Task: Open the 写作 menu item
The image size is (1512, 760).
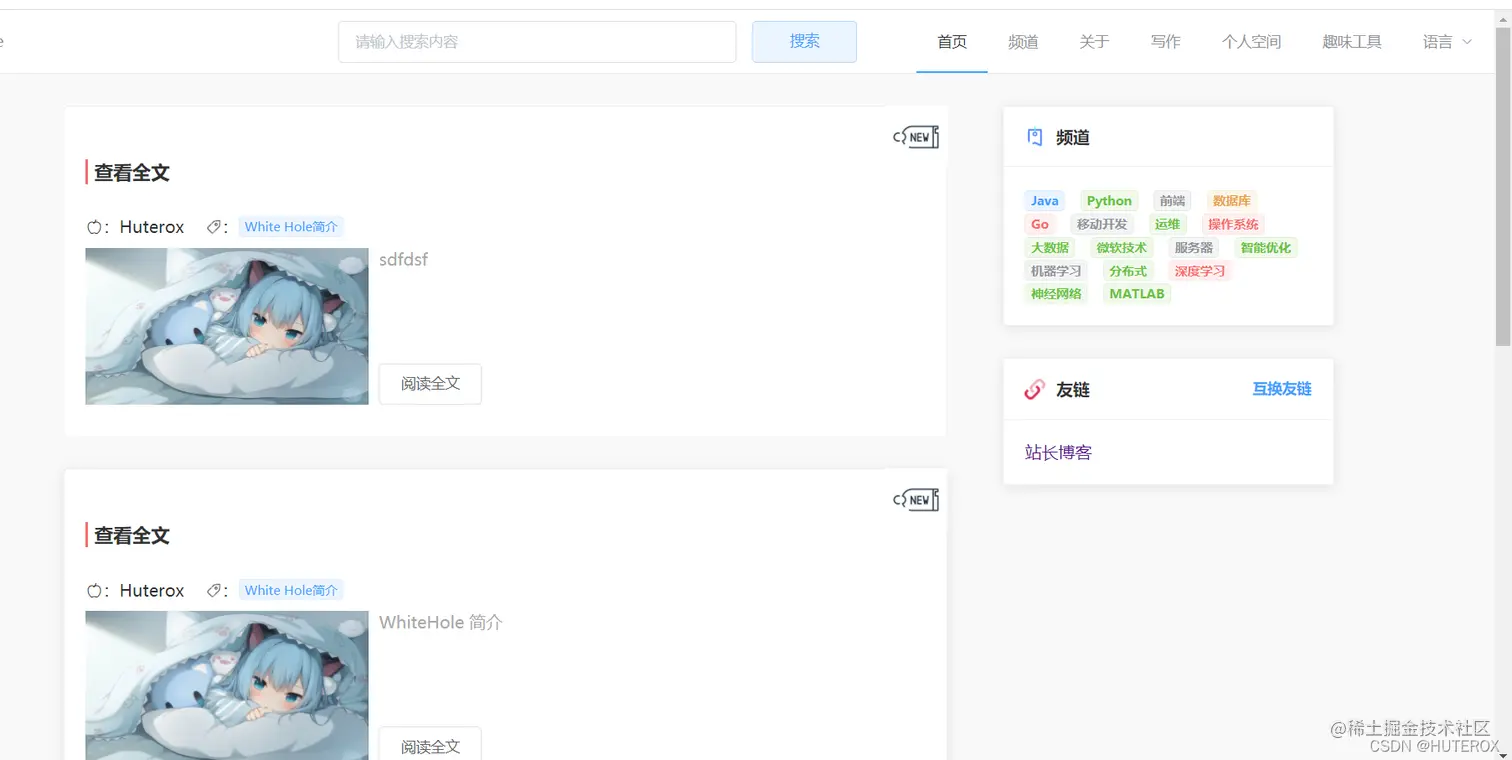Action: (x=1165, y=42)
